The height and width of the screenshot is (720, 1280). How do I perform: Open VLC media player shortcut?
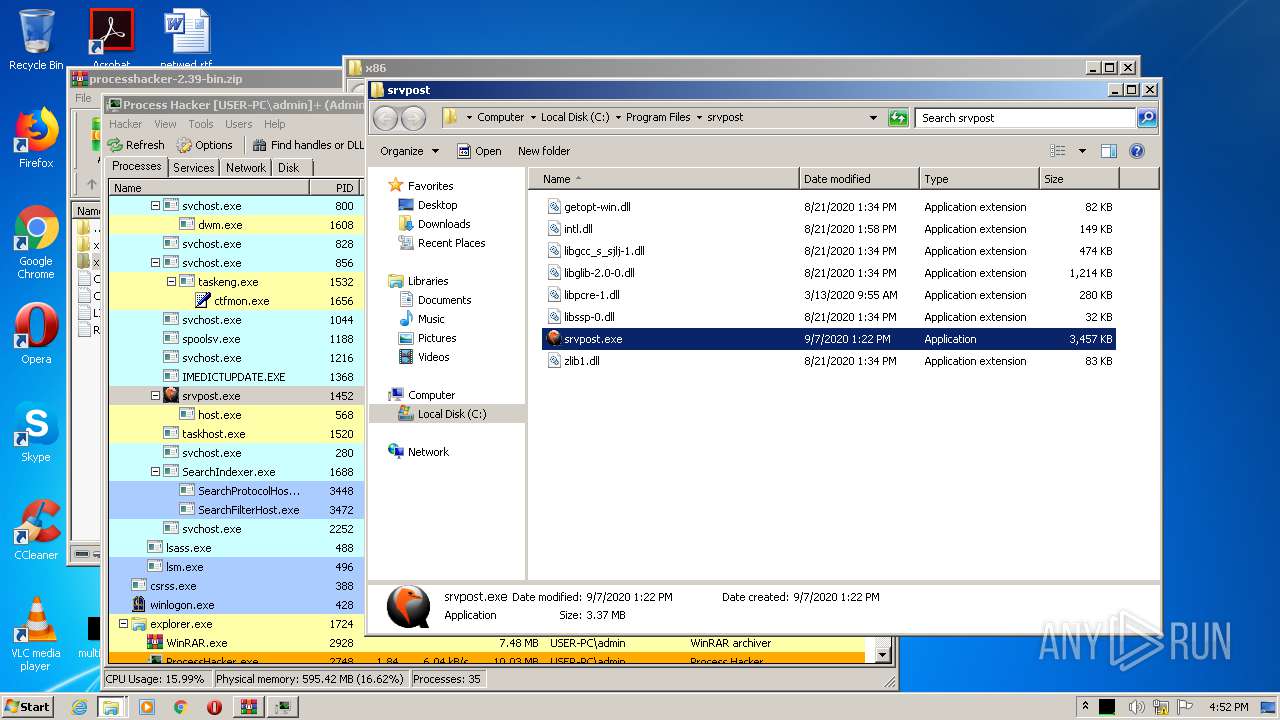coord(36,634)
